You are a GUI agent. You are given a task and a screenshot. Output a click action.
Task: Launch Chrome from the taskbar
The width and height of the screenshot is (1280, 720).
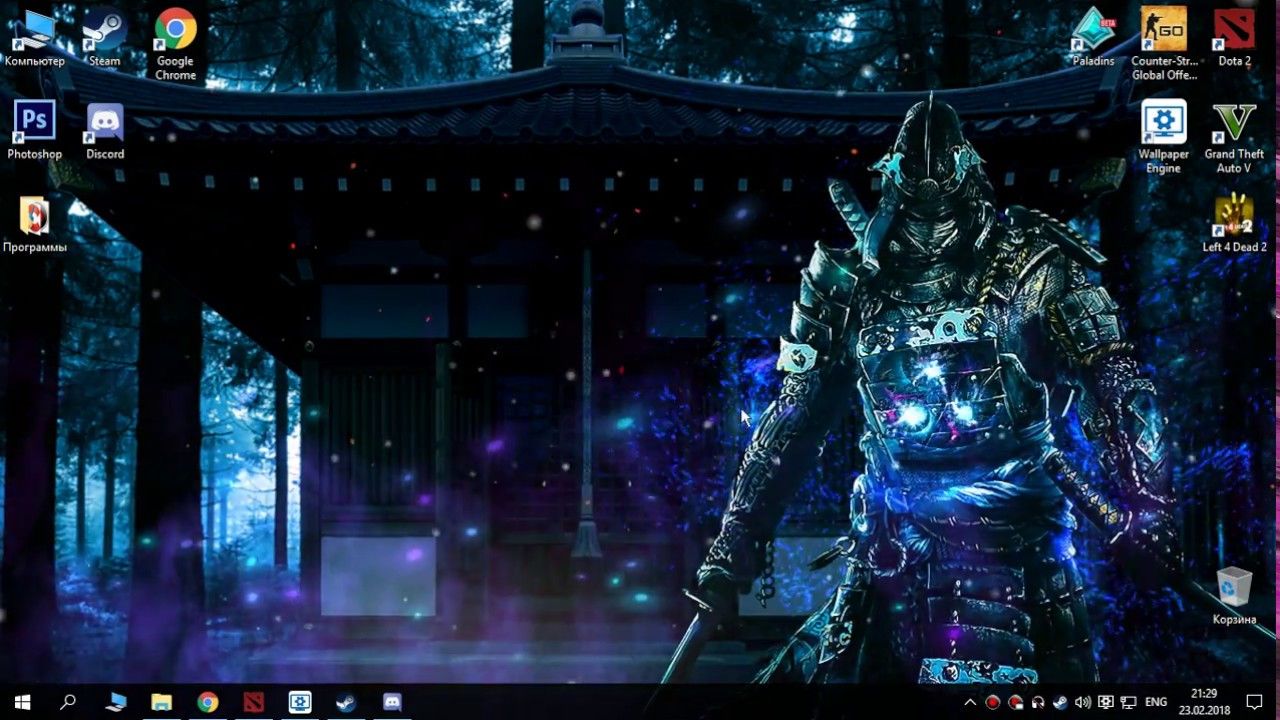(207, 701)
